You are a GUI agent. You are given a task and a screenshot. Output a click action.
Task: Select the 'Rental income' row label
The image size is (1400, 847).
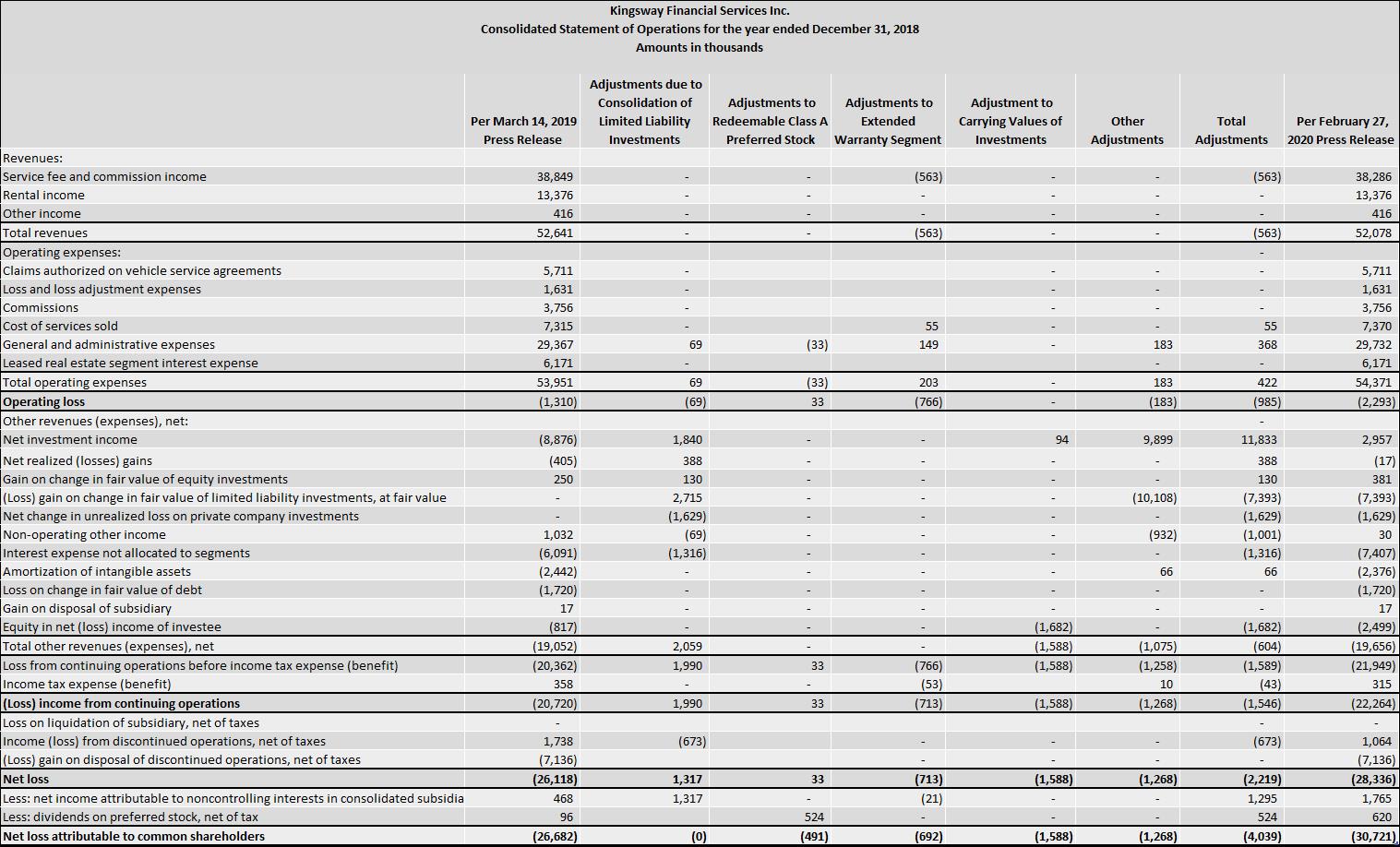[44, 195]
